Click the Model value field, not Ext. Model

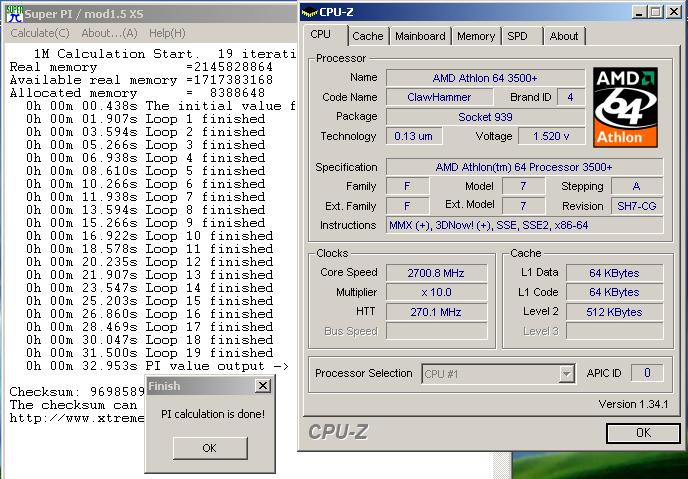(x=523, y=186)
